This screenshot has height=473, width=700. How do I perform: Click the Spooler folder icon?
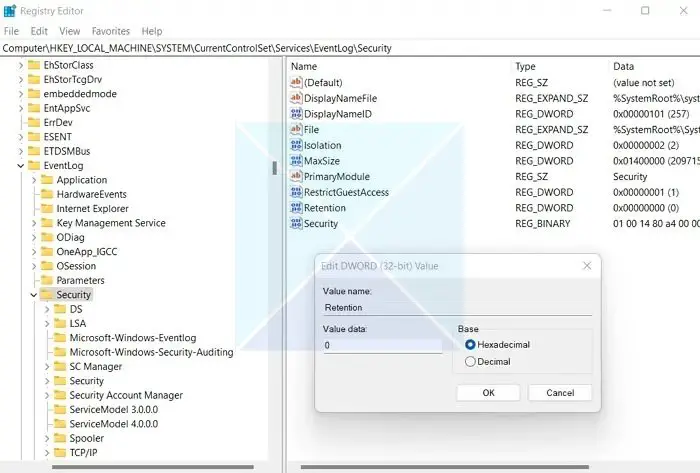click(x=60, y=438)
